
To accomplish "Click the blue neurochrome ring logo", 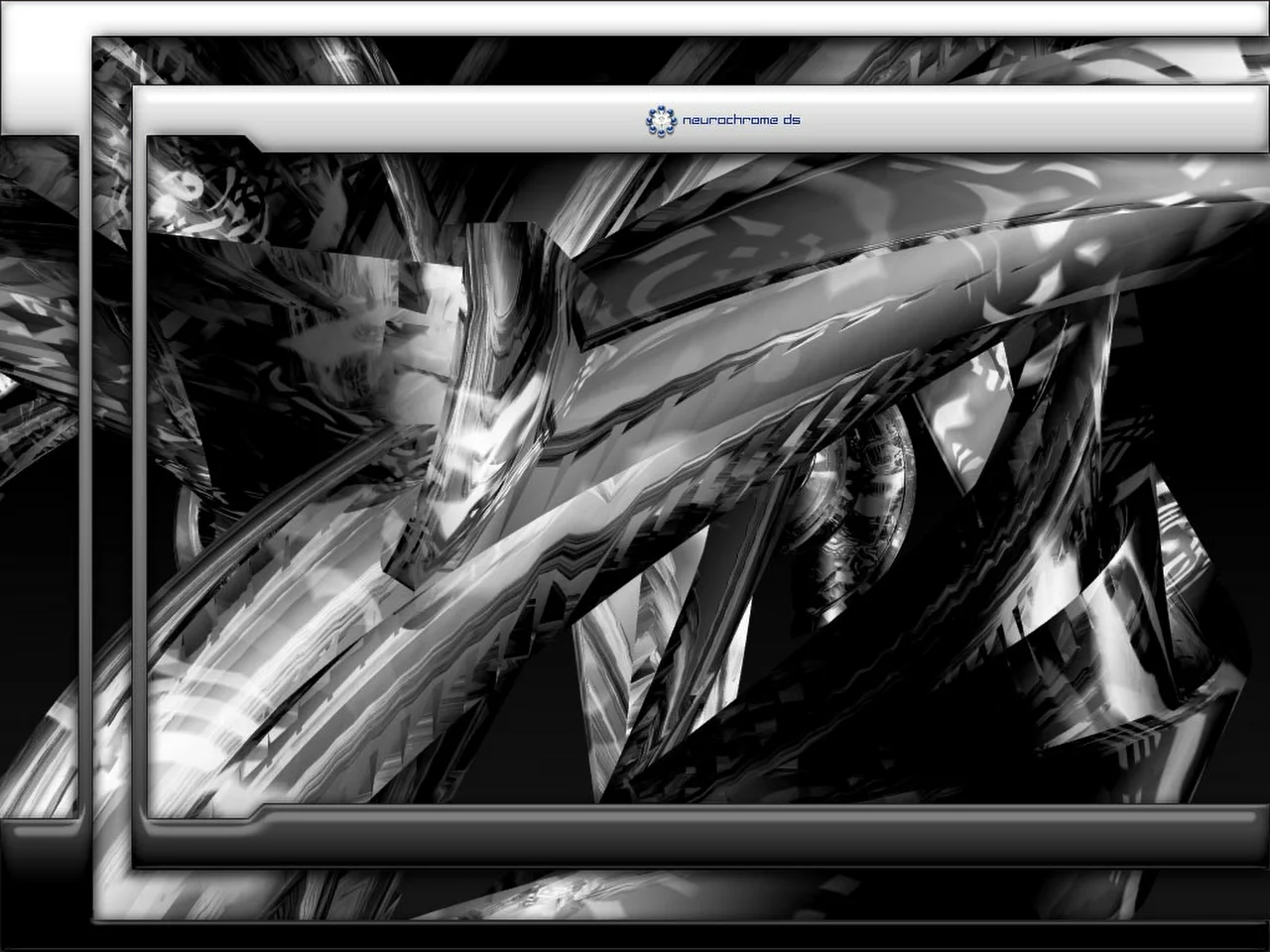I will click(657, 121).
